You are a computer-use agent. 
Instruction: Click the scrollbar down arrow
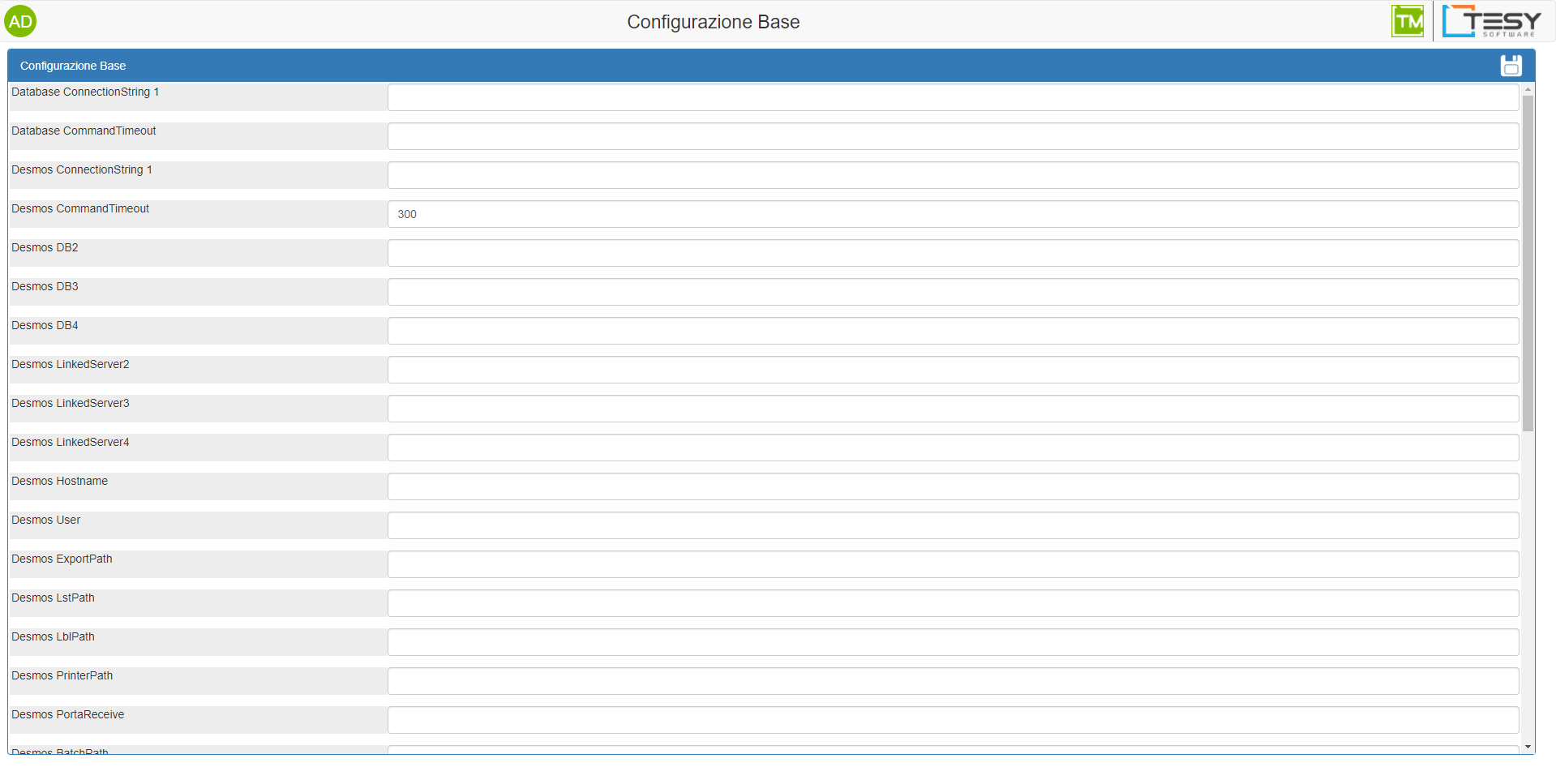pos(1528,747)
